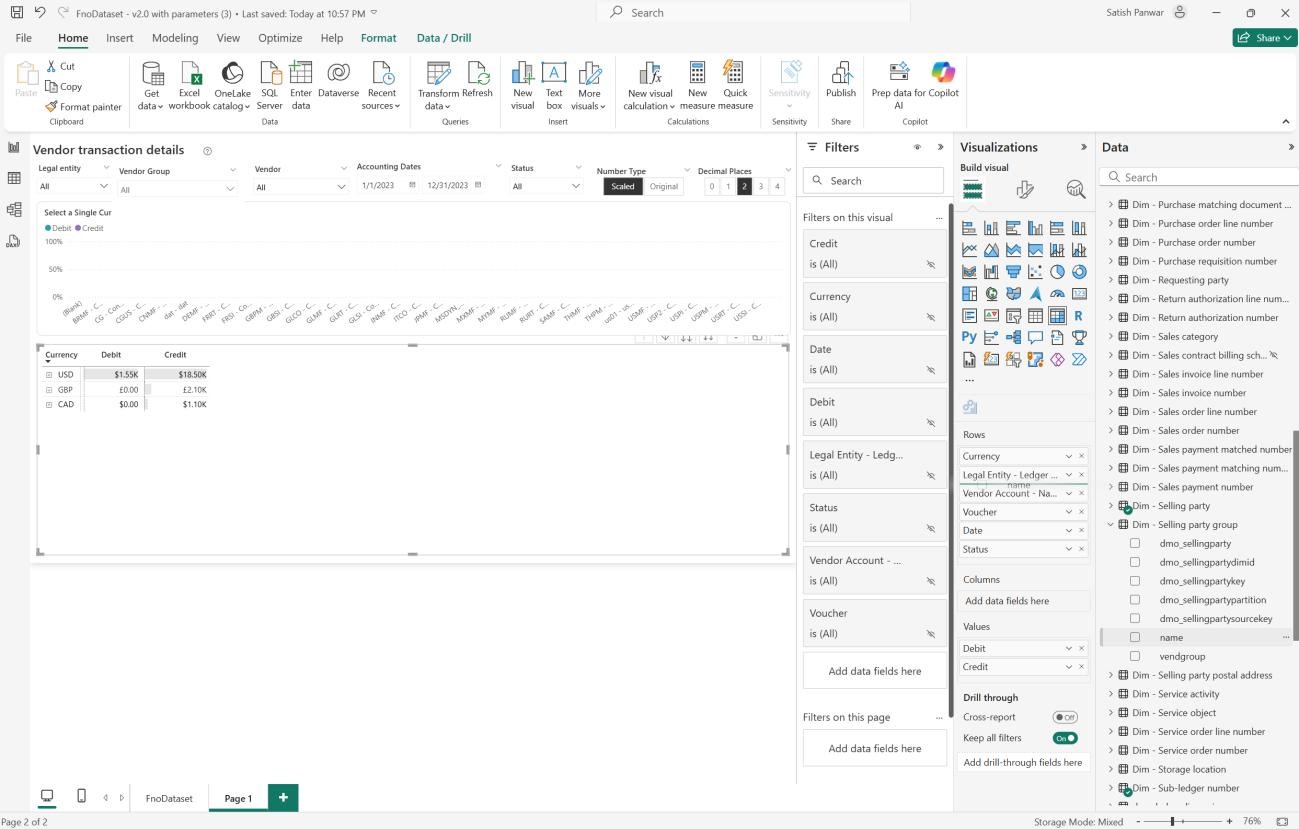Click the Transform data icon
1299x829 pixels.
(x=438, y=73)
